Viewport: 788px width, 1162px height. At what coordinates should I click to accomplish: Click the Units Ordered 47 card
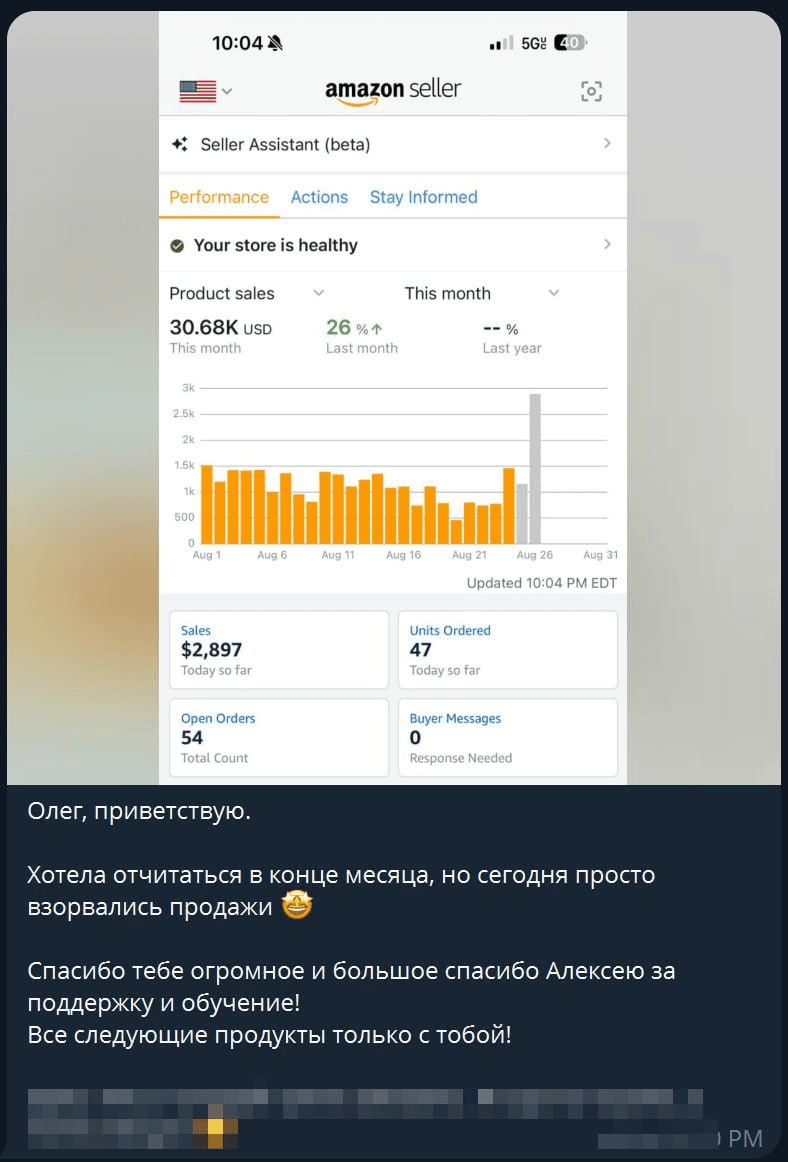[508, 649]
